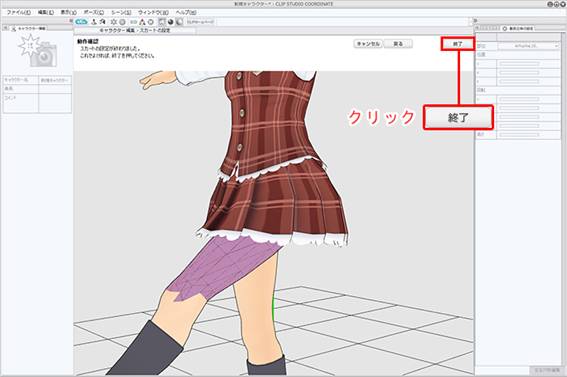Click the text field right of toolbar sphere icons

(x=200, y=22)
